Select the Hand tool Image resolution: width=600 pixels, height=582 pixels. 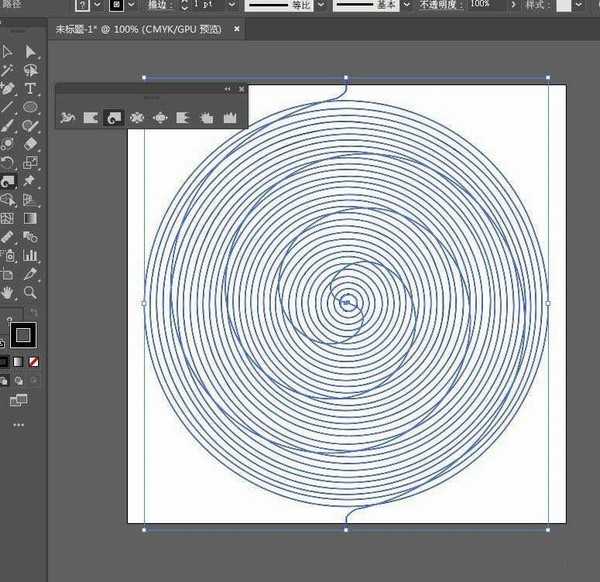8,292
